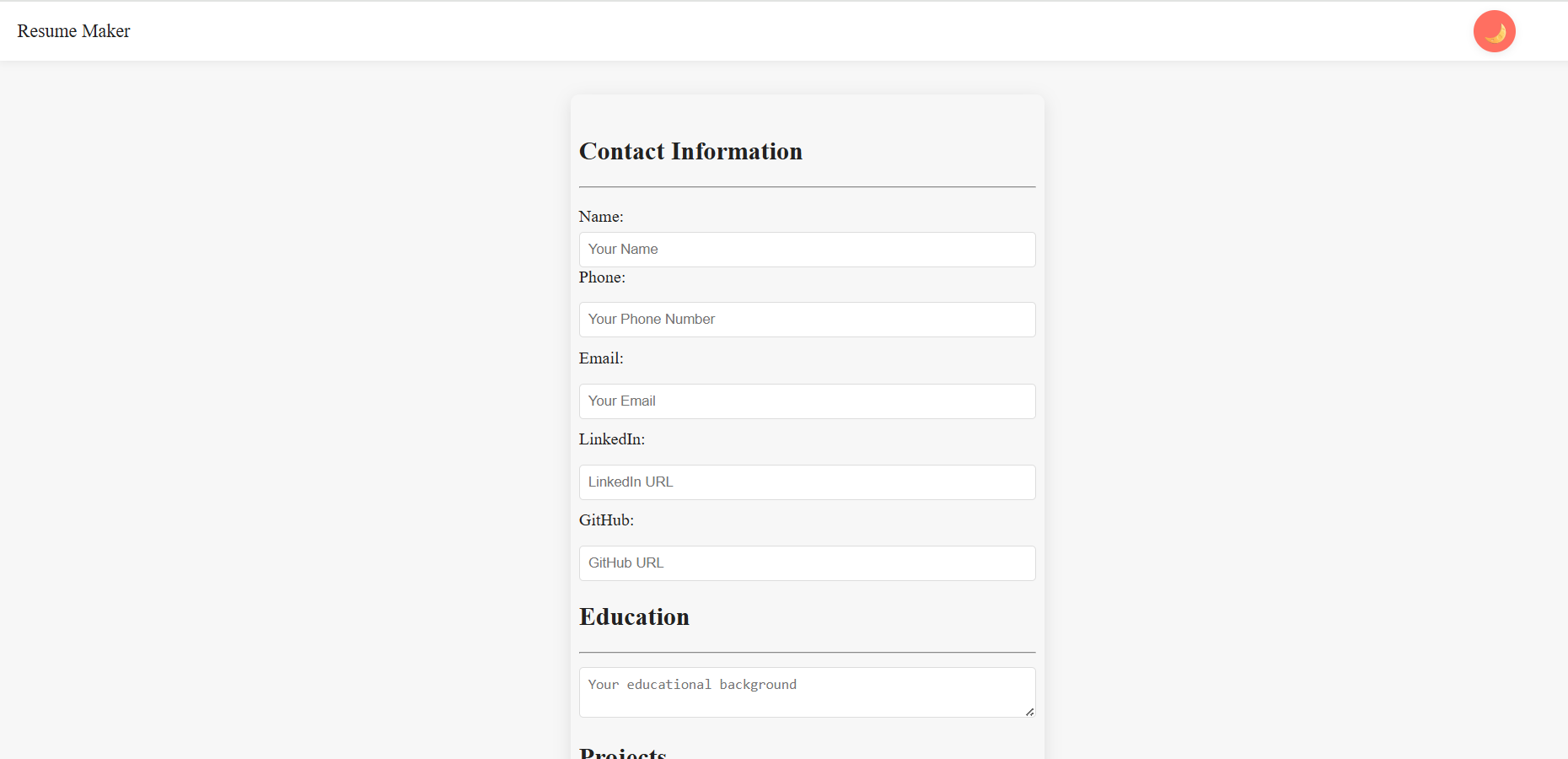Click the Email: label
The image size is (1568, 759).
(x=601, y=358)
